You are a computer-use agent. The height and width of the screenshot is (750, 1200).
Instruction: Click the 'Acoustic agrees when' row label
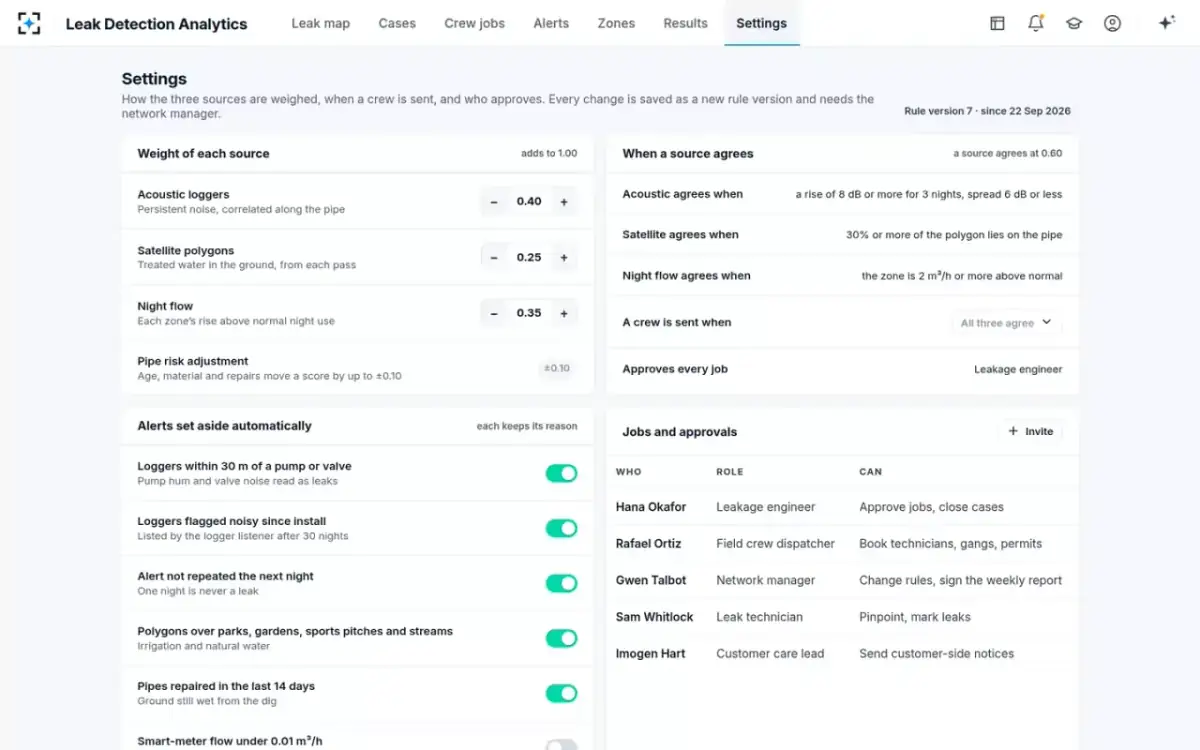click(683, 195)
